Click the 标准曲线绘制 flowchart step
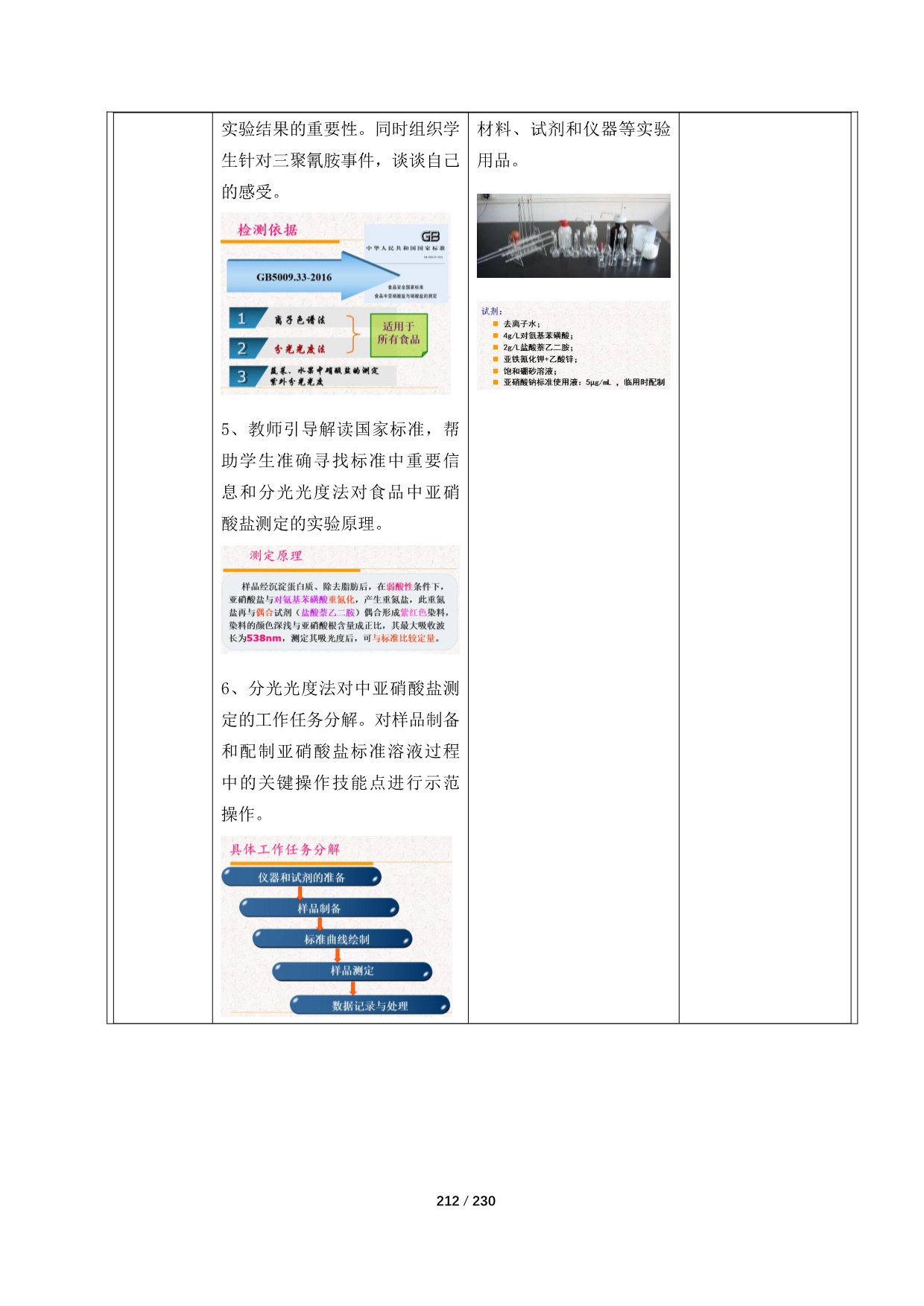Image resolution: width=924 pixels, height=1306 pixels. coord(336,939)
